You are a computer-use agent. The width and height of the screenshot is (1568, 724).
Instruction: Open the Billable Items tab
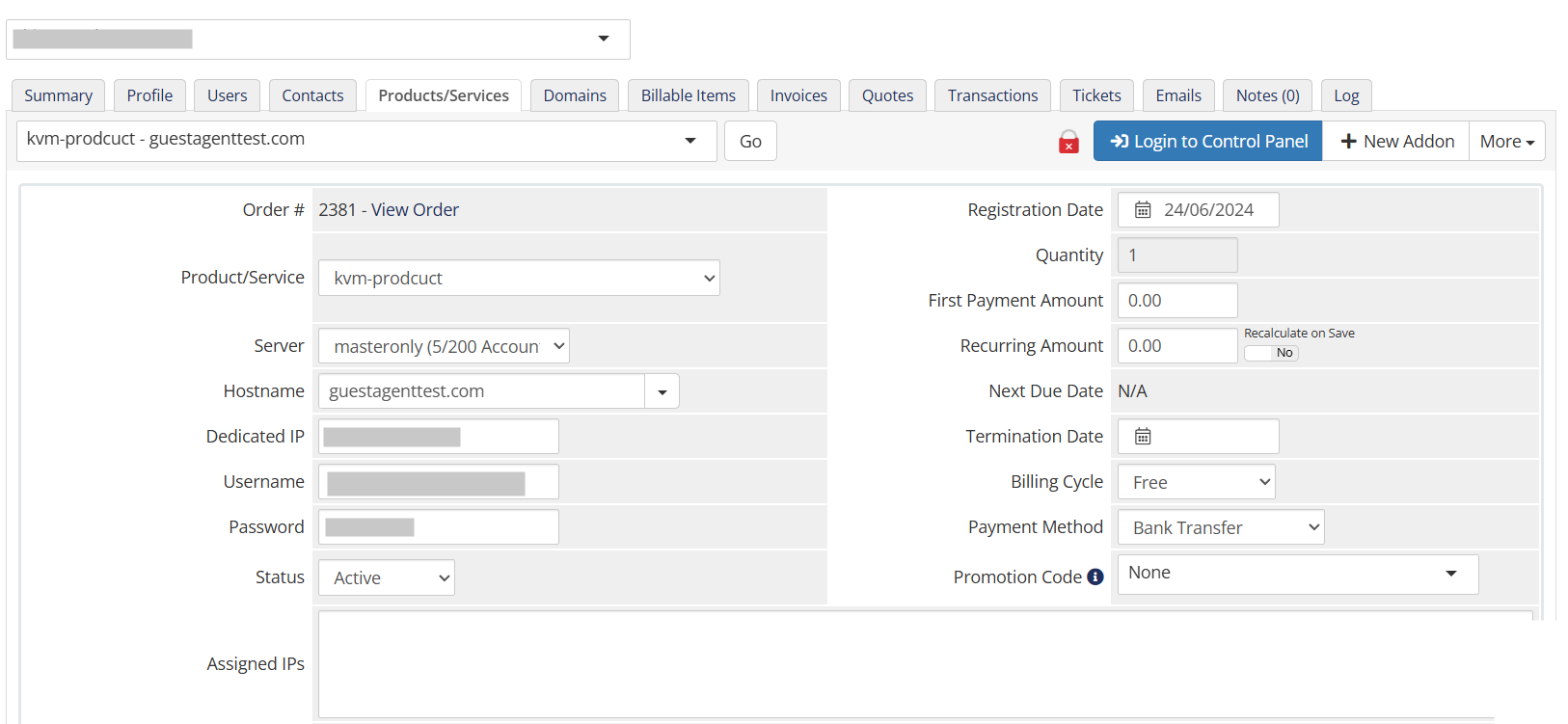tap(689, 95)
